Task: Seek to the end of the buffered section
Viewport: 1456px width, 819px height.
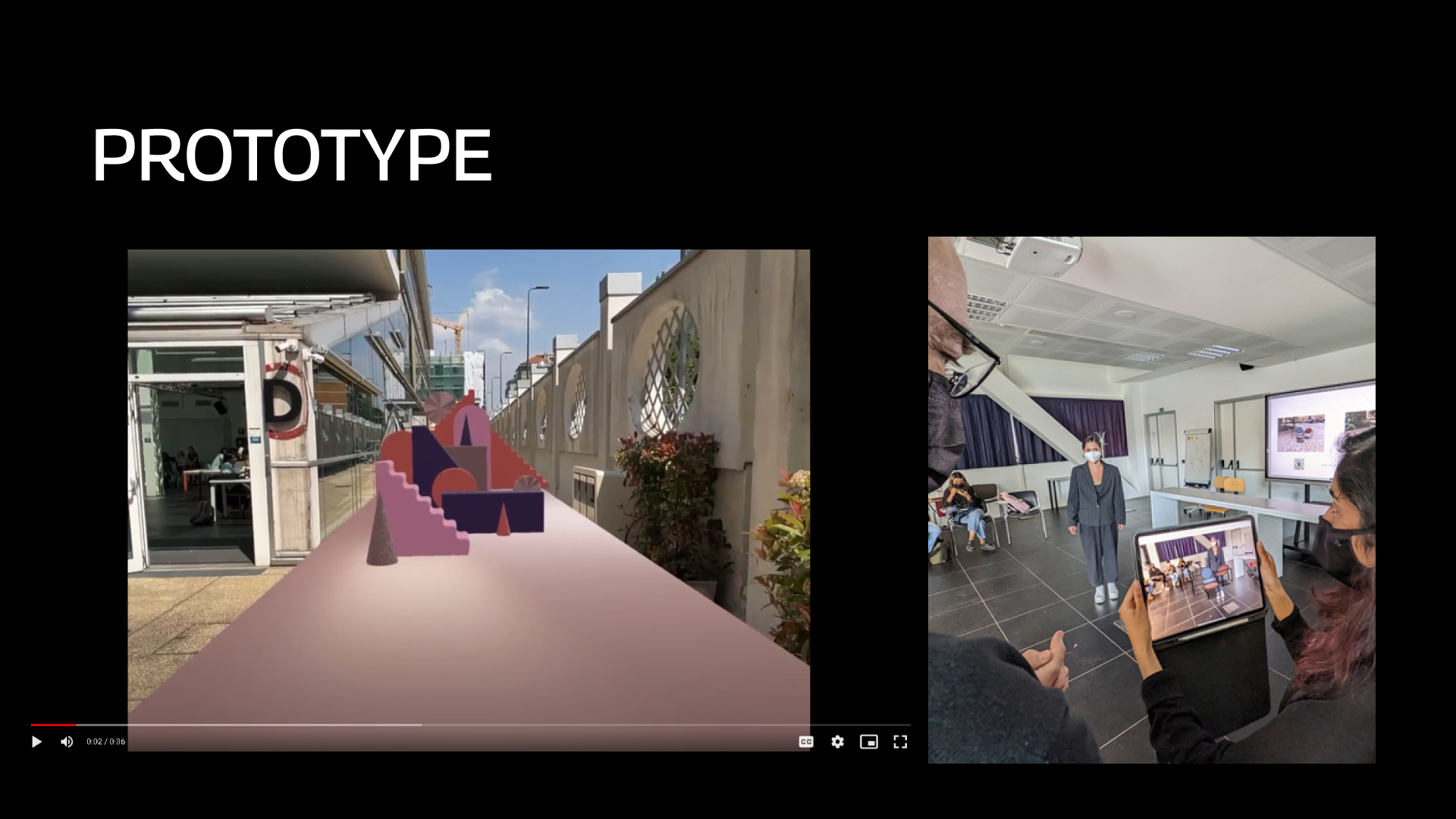Action: pos(420,725)
